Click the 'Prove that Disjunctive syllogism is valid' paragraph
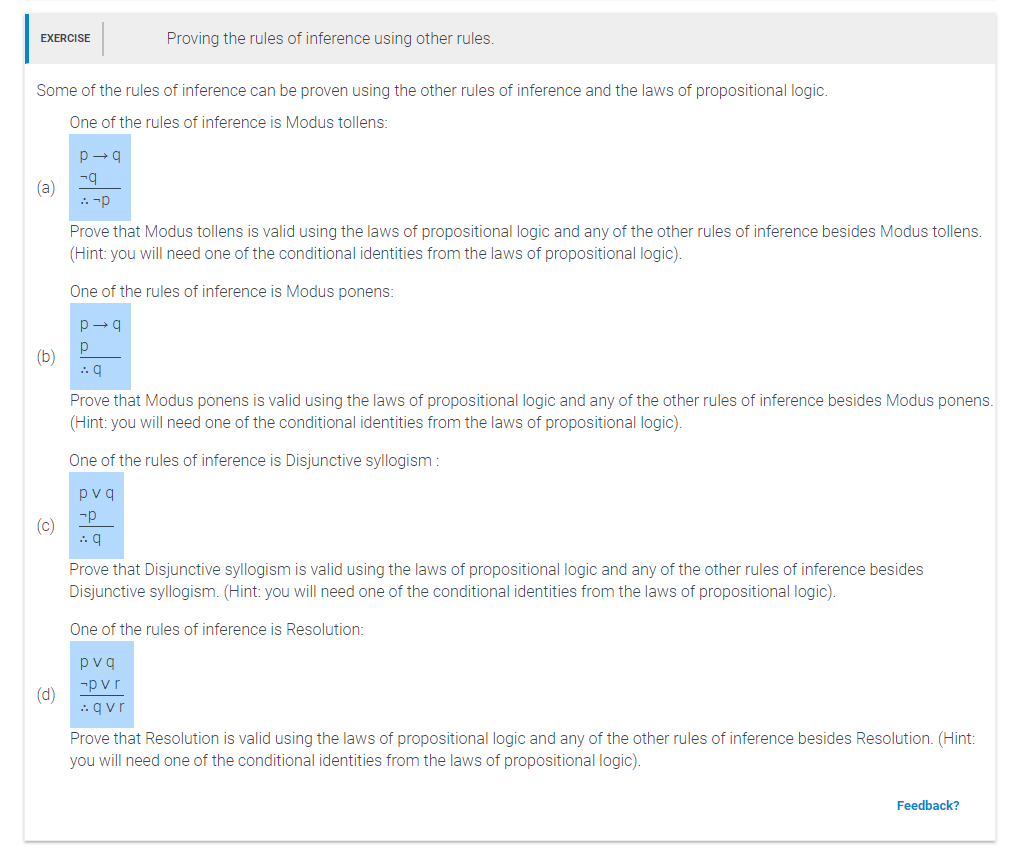The width and height of the screenshot is (1015, 851). point(496,580)
